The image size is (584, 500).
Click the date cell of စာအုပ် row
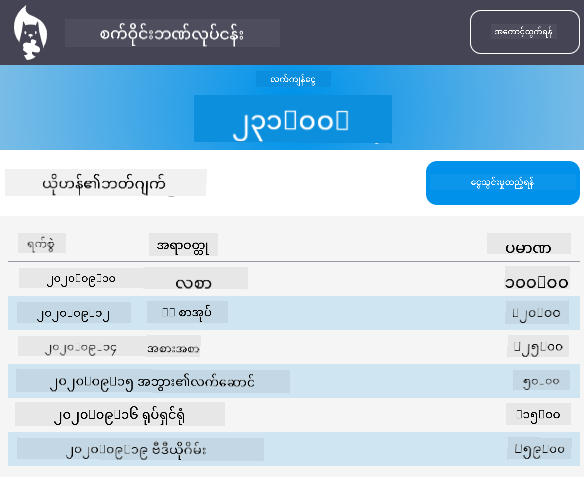tap(74, 313)
